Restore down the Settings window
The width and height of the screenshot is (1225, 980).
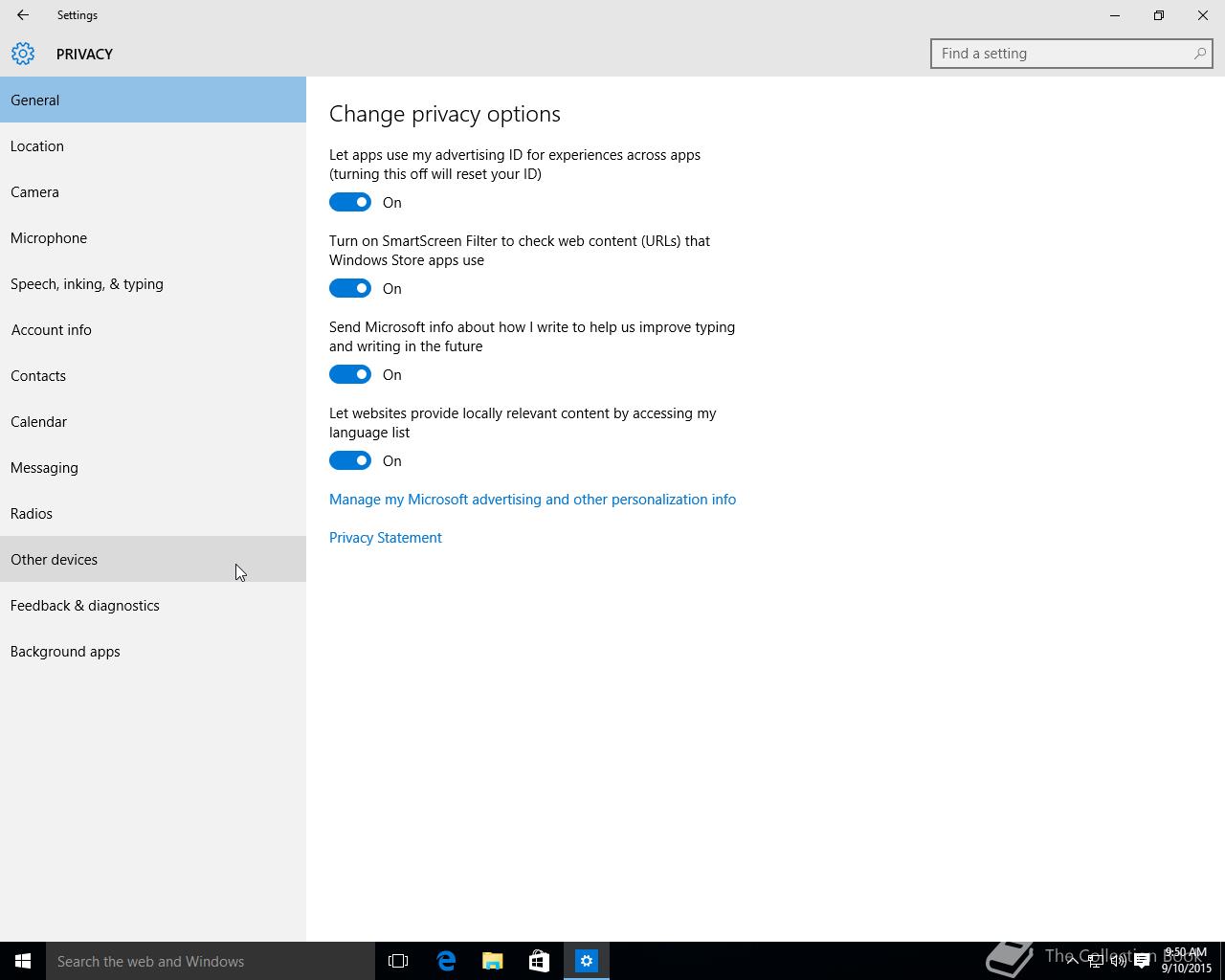pos(1159,15)
